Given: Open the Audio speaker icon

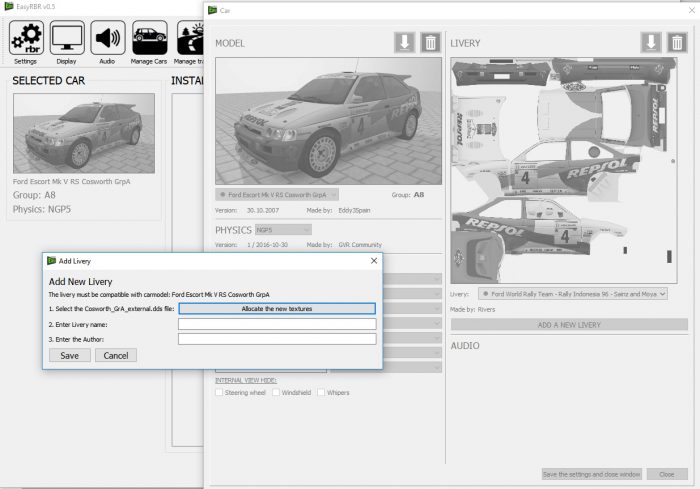Looking at the screenshot, I should pos(108,38).
